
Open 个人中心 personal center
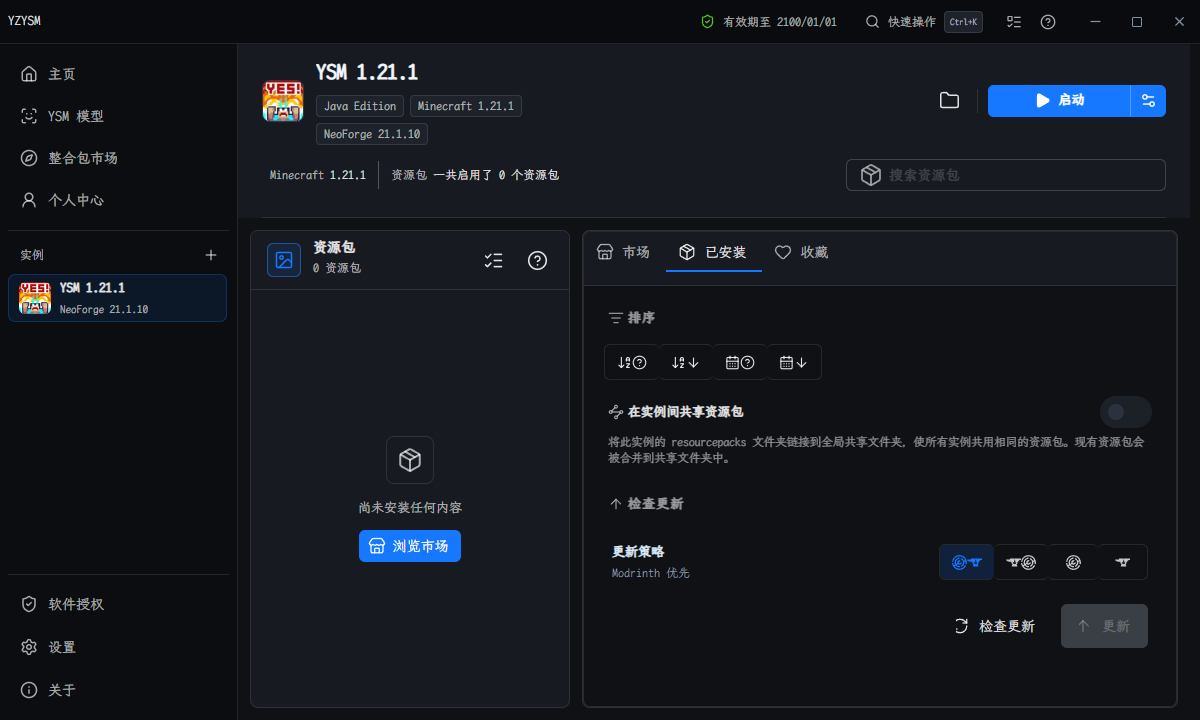[118, 200]
